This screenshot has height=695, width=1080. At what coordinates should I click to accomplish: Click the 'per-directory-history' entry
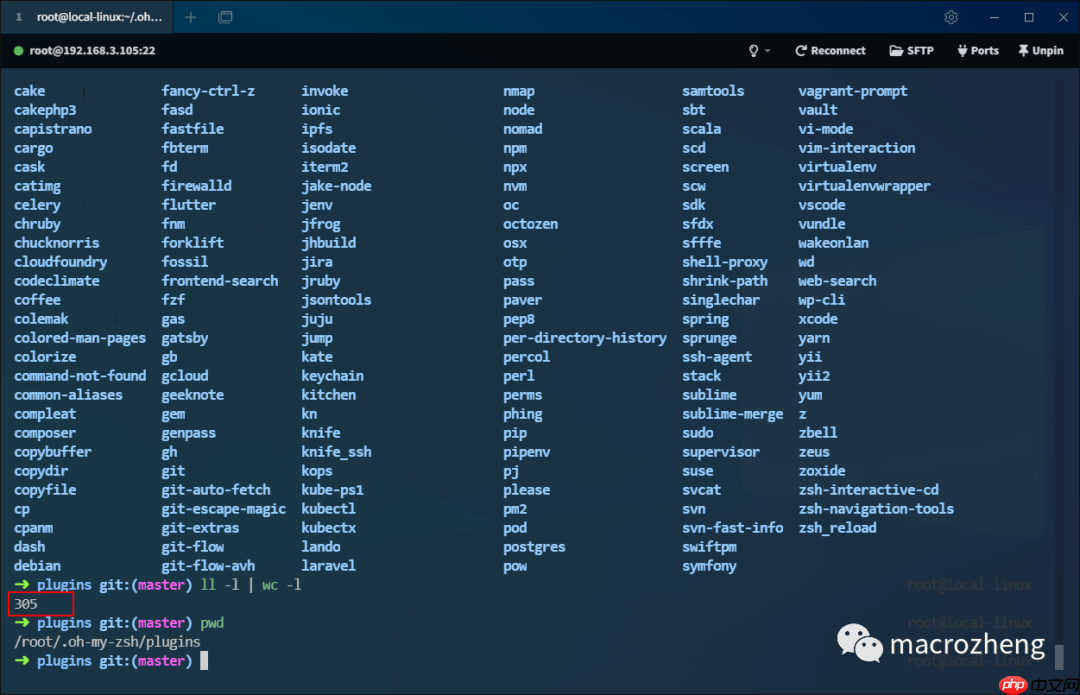tap(585, 338)
